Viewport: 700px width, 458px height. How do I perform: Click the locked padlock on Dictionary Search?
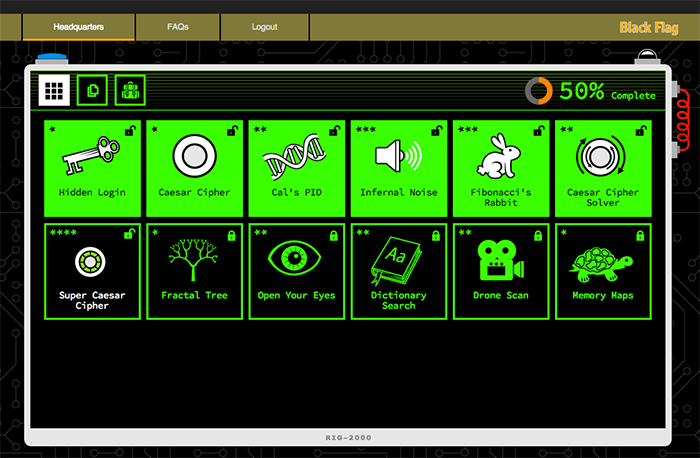pyautogui.click(x=436, y=235)
